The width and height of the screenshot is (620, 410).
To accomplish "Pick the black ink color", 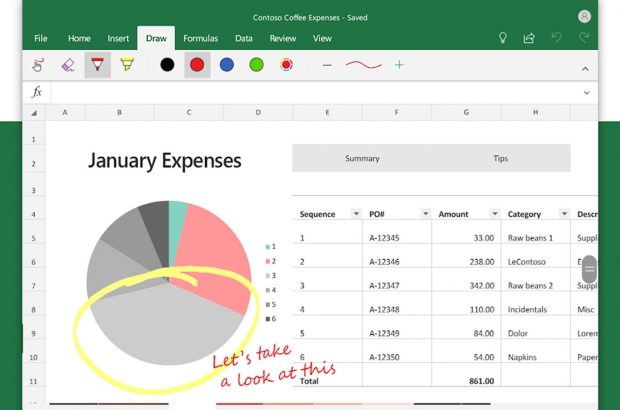I will pyautogui.click(x=167, y=64).
